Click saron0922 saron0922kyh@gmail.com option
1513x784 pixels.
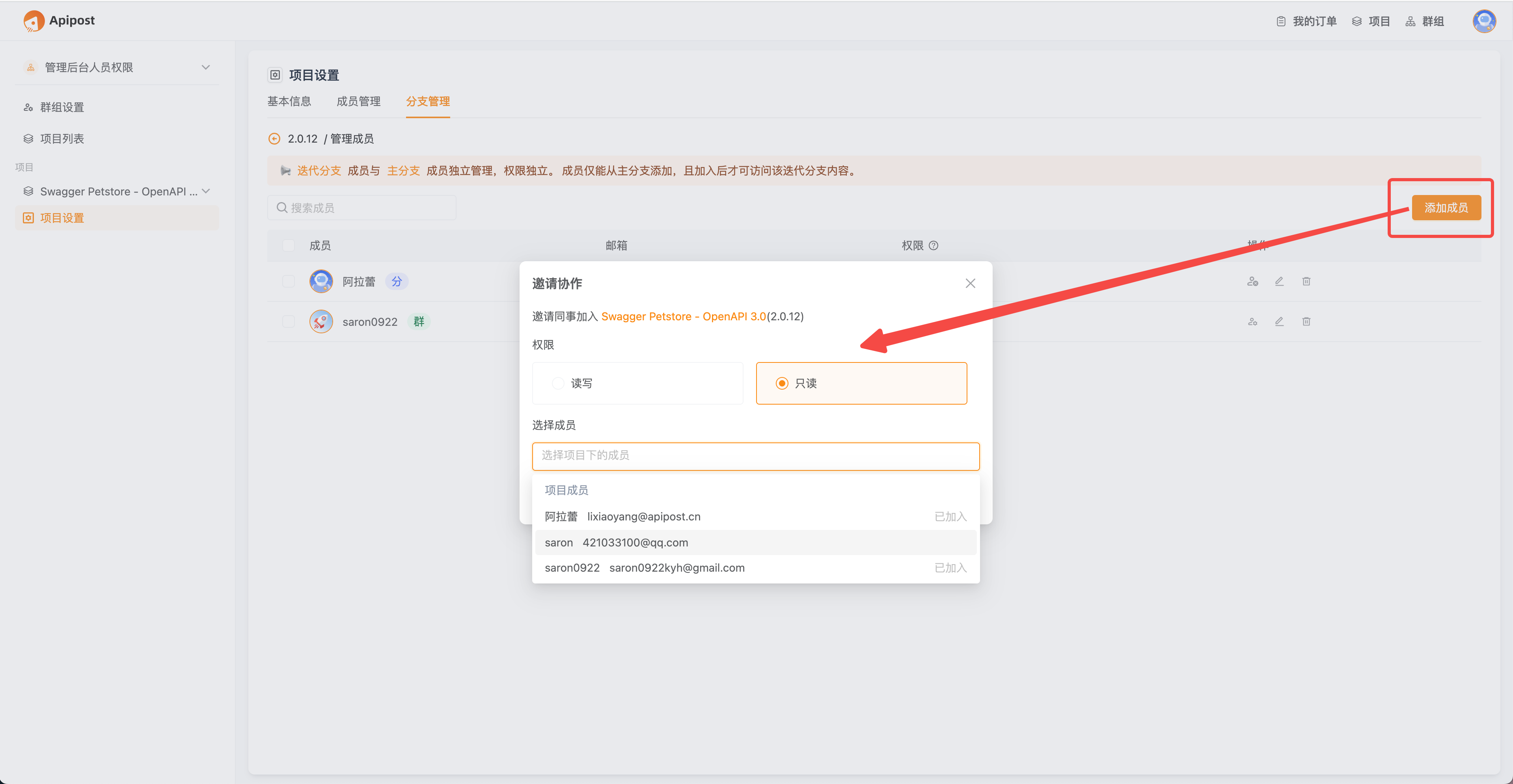(755, 567)
